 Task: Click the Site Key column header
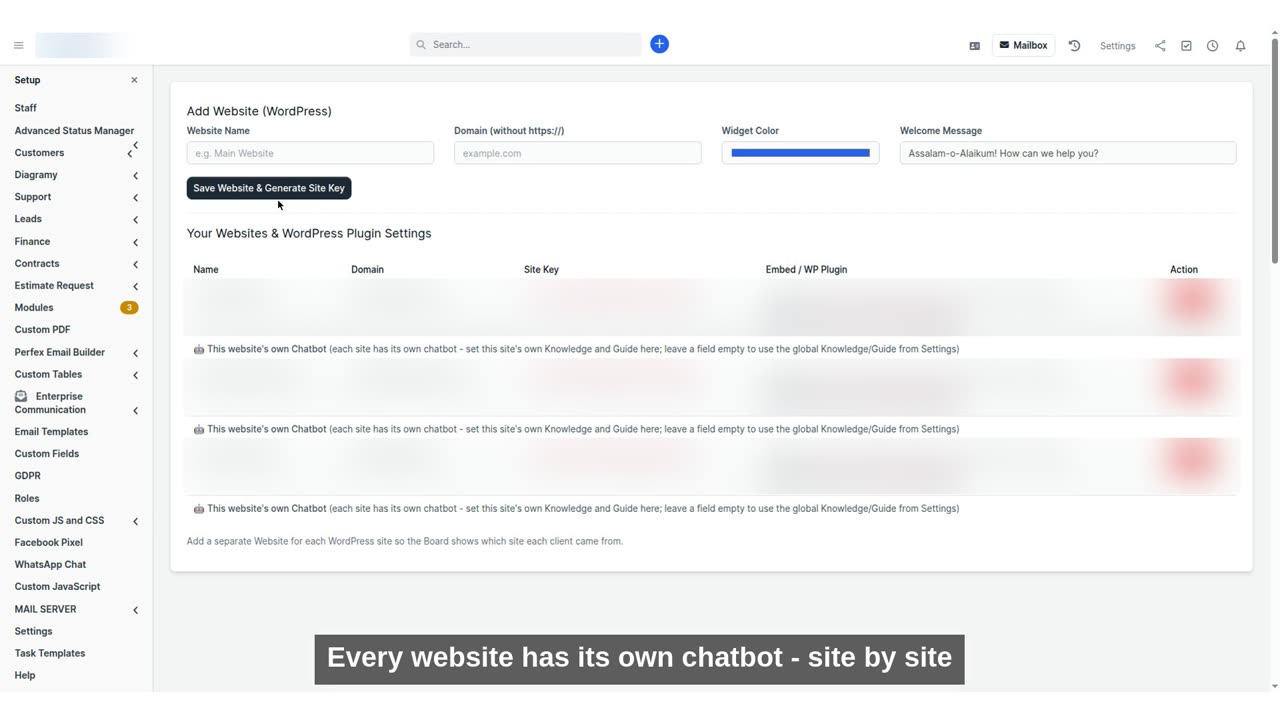point(541,270)
